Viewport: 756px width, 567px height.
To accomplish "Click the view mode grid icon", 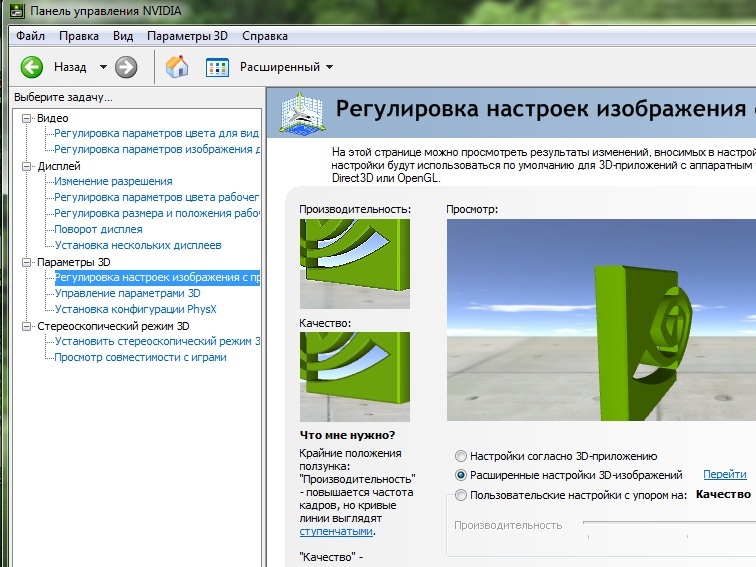I will coord(217,68).
